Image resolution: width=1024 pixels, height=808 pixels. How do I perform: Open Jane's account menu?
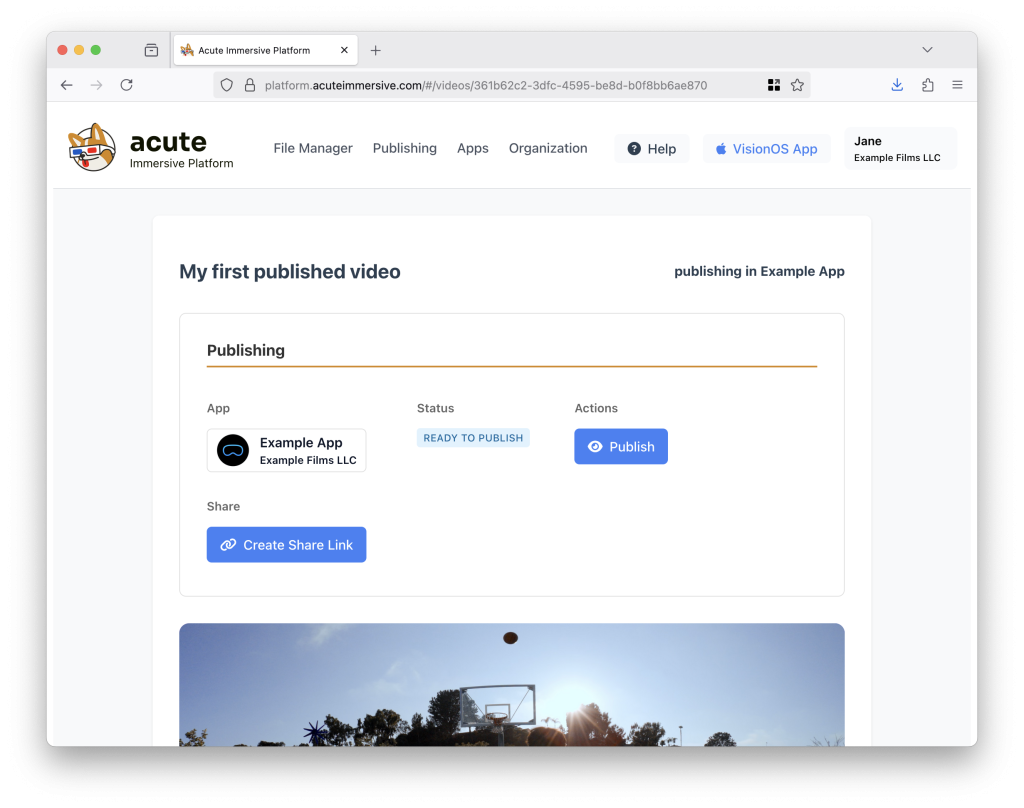click(x=900, y=149)
